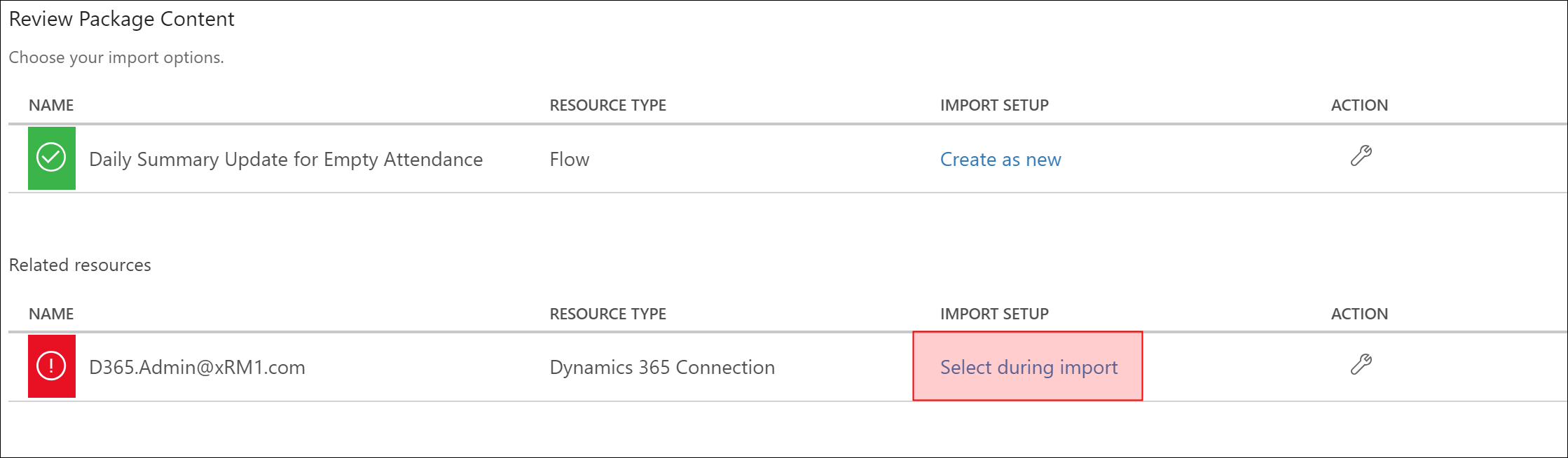
Task: Click the Choose your import options text
Action: coord(116,57)
